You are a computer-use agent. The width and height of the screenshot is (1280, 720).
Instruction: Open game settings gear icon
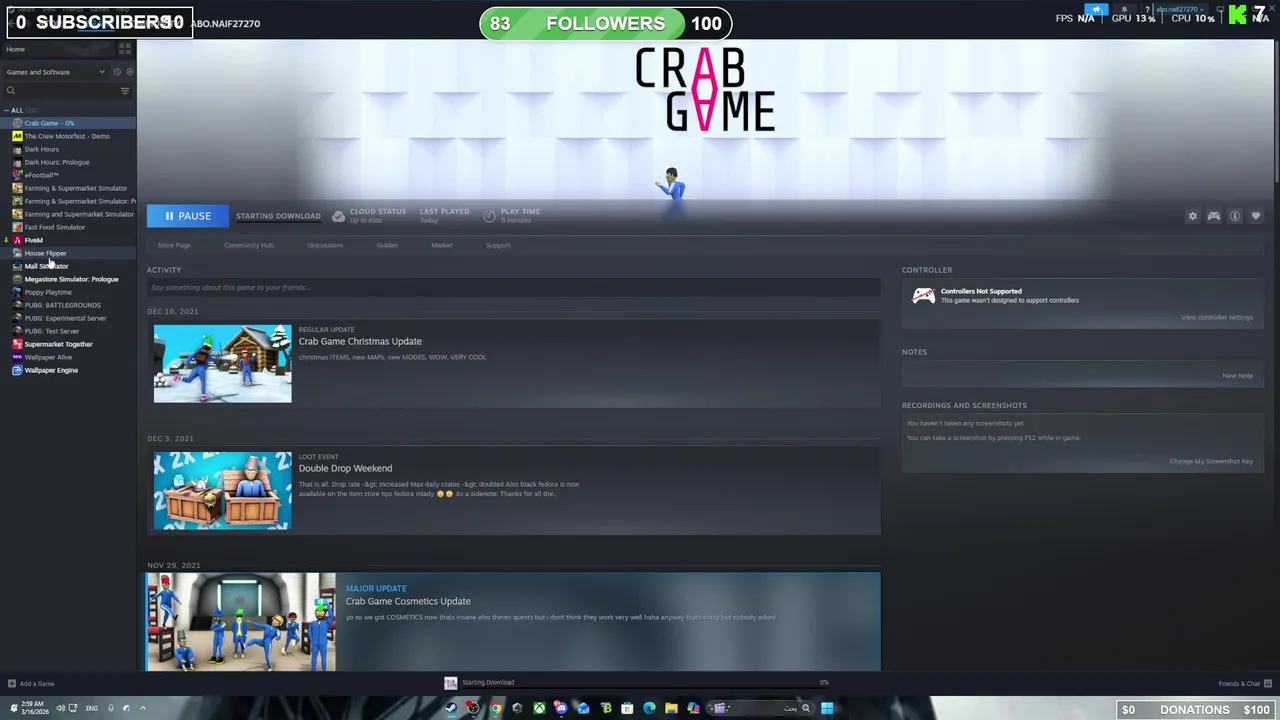1192,216
